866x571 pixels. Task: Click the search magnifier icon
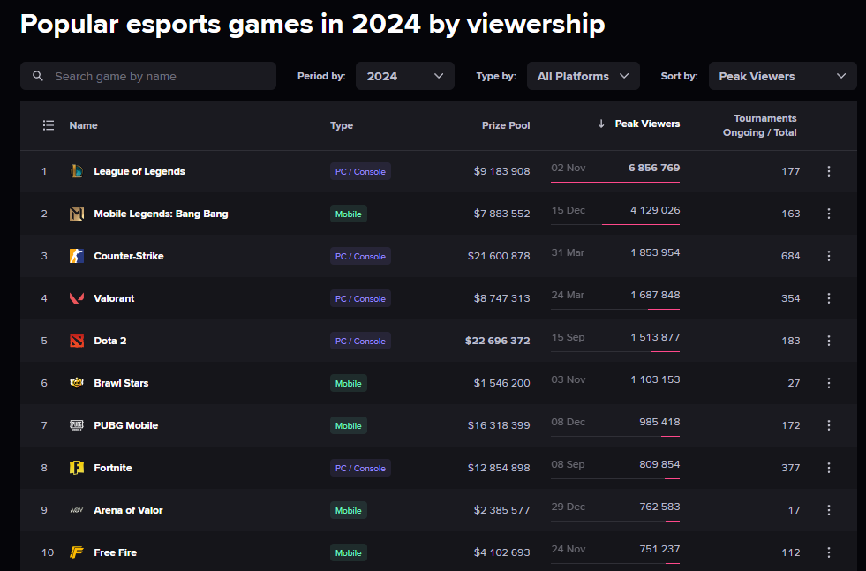pyautogui.click(x=38, y=76)
